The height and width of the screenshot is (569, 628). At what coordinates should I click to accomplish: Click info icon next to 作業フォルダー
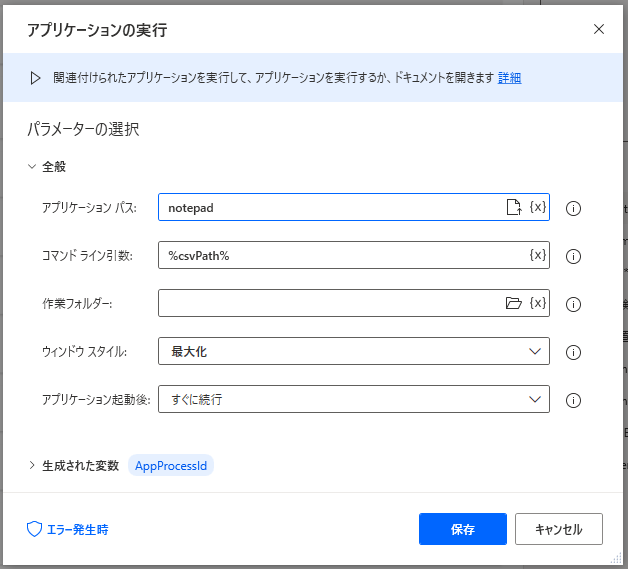pyautogui.click(x=574, y=304)
